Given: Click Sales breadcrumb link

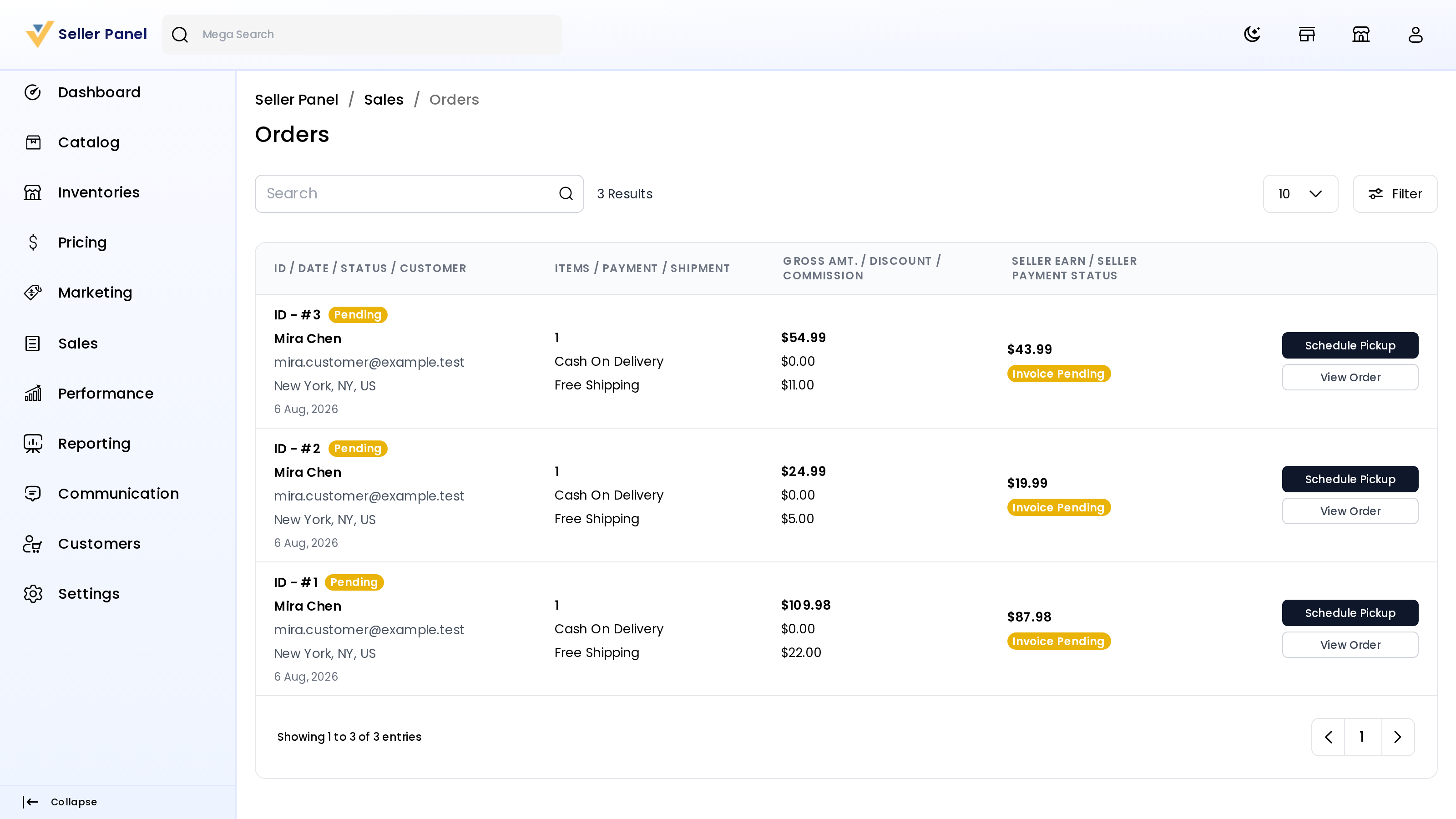Looking at the screenshot, I should [383, 100].
